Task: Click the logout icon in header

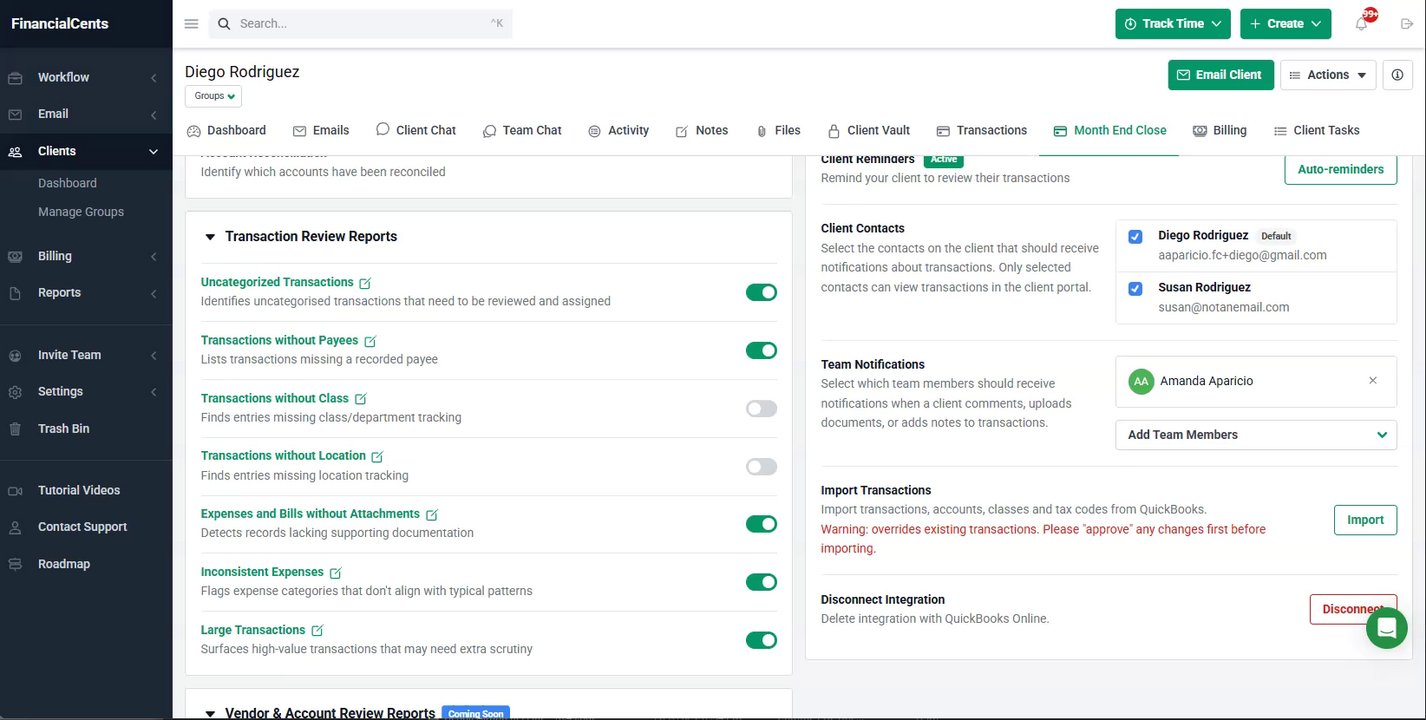Action: pyautogui.click(x=1407, y=24)
